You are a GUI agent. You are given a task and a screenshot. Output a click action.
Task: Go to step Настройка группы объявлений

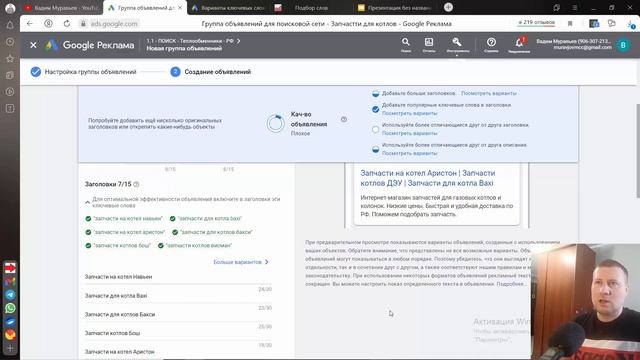point(84,72)
